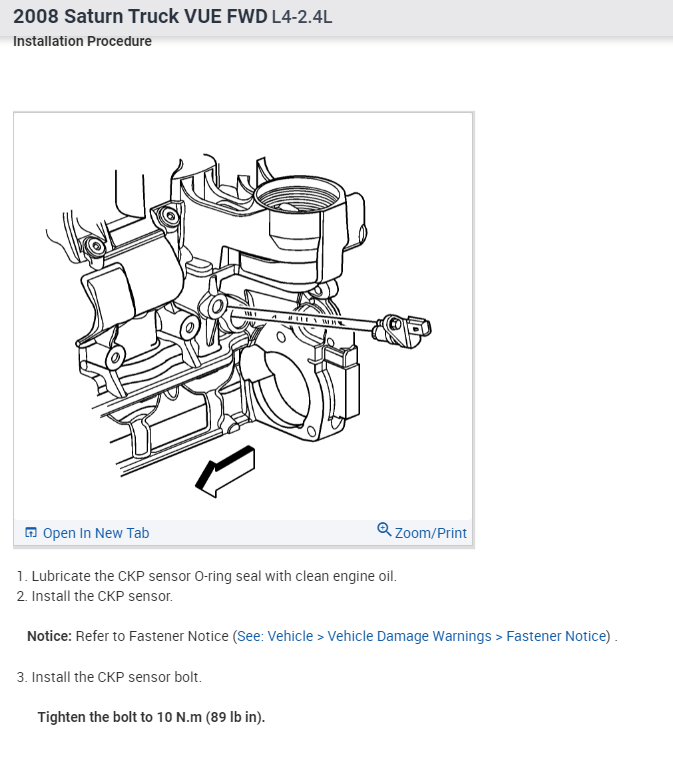
Task: Select the Zoom/Print text link
Action: pyautogui.click(x=431, y=533)
